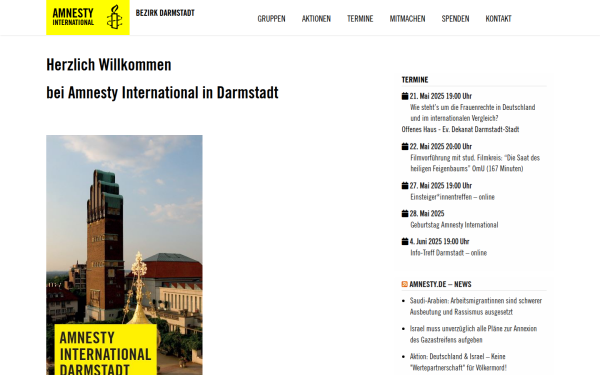Screen dimensions: 600x375
Task: Click calendar icon beside 22. Mai 2025
Action: pos(405,146)
